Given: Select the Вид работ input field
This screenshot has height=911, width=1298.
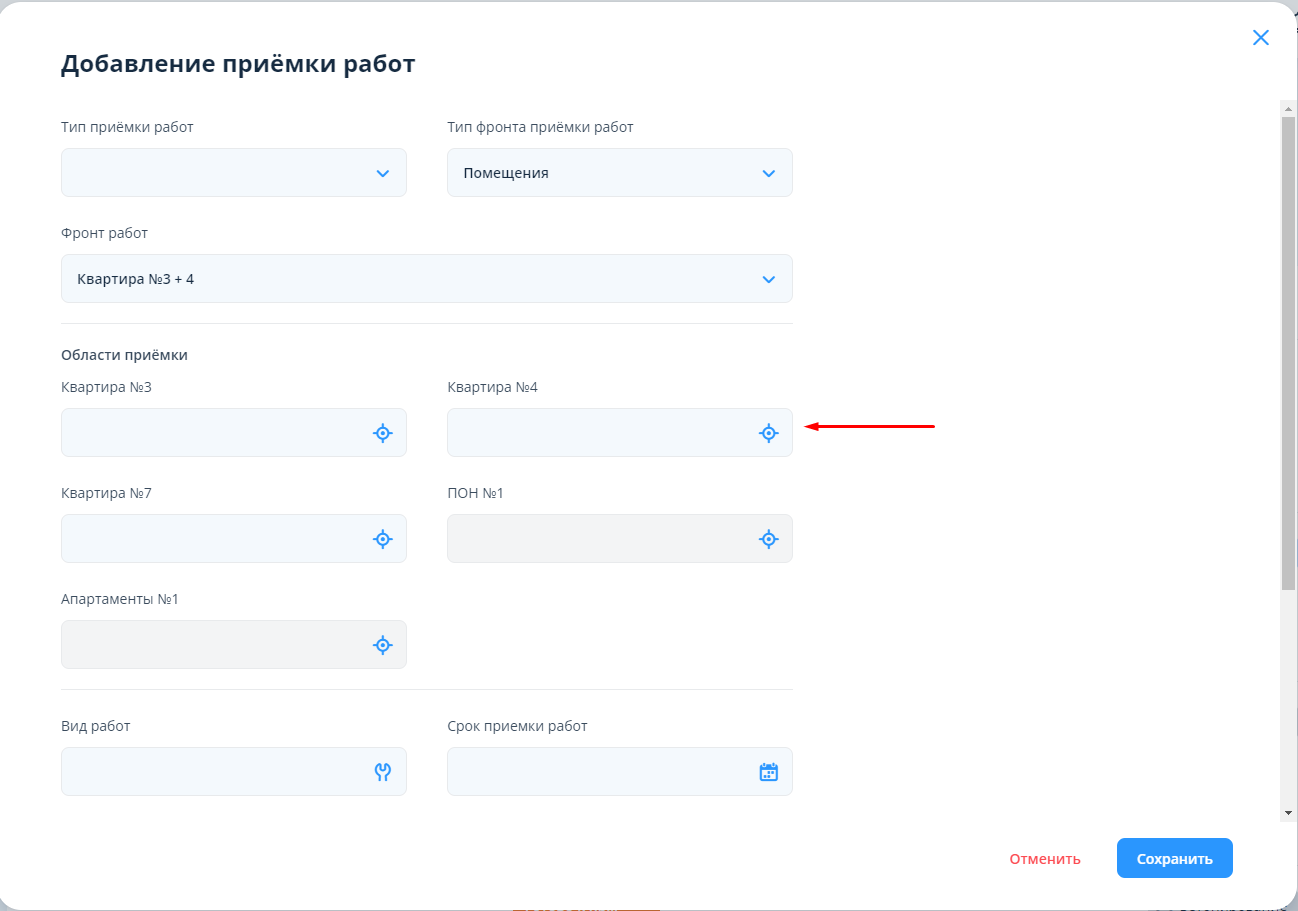Looking at the screenshot, I should pyautogui.click(x=210, y=772).
